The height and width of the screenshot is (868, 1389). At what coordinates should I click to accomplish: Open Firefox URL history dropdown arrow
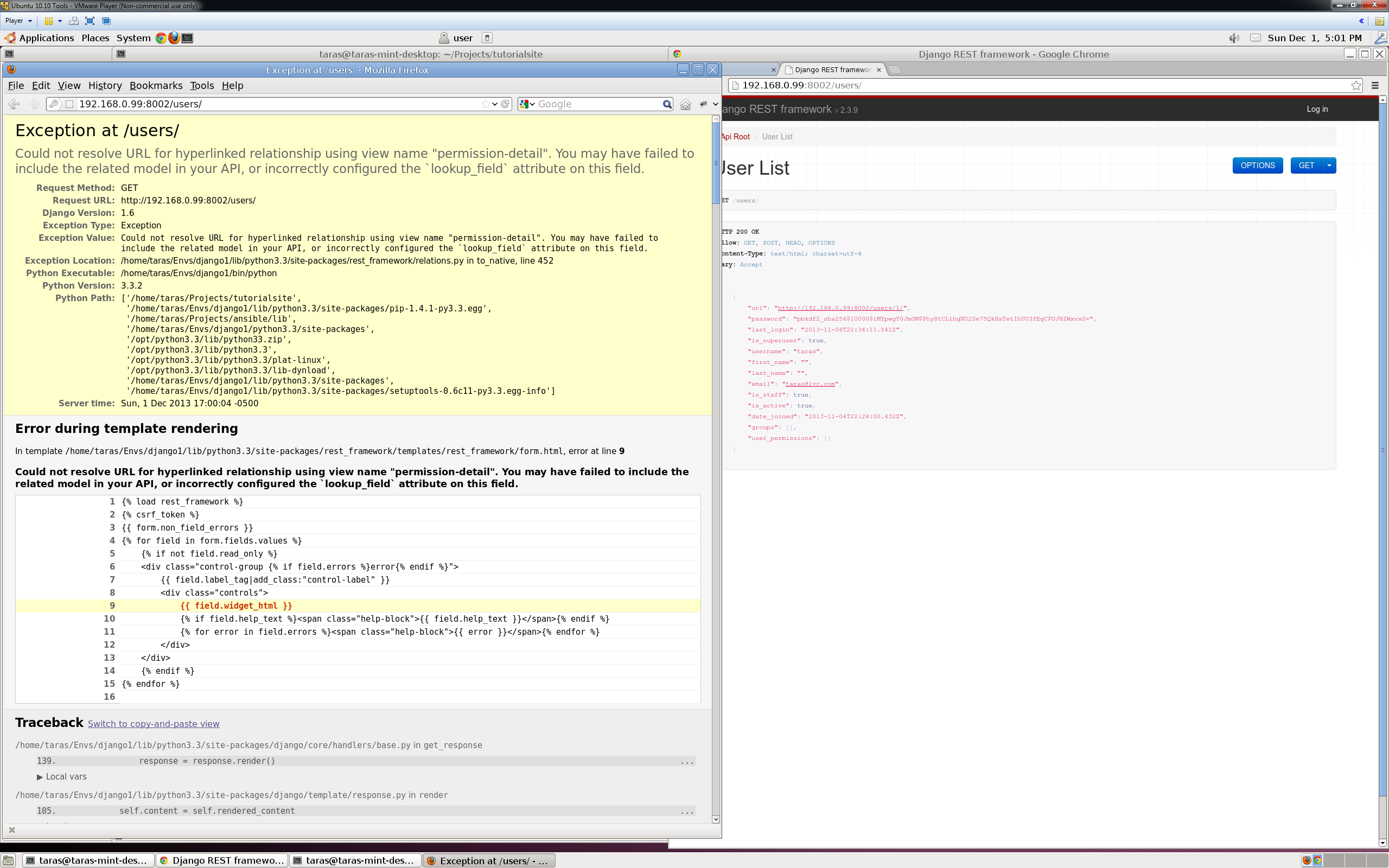click(x=495, y=104)
